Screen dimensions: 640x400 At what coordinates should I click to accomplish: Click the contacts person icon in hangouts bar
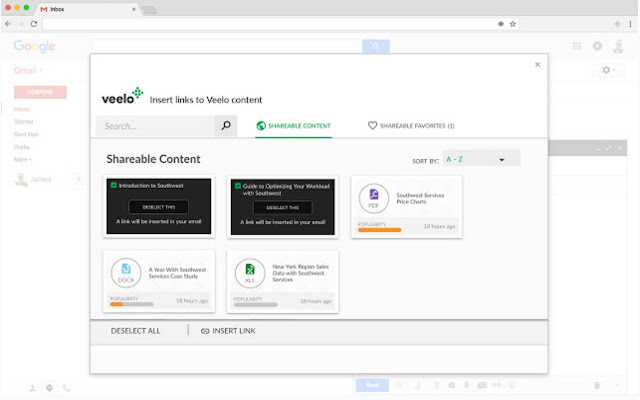point(33,388)
